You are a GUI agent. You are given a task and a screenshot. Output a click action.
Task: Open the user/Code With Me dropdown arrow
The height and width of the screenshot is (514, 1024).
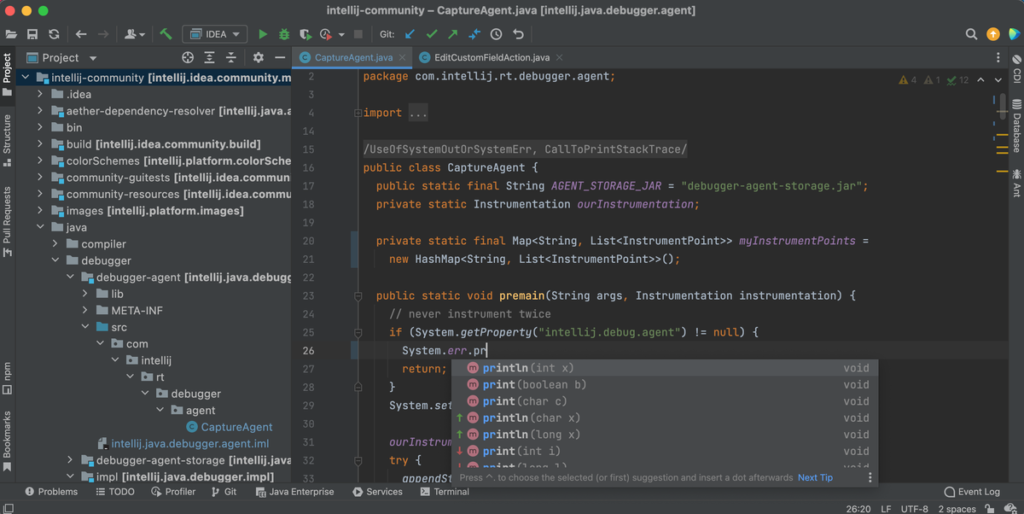[x=143, y=35]
